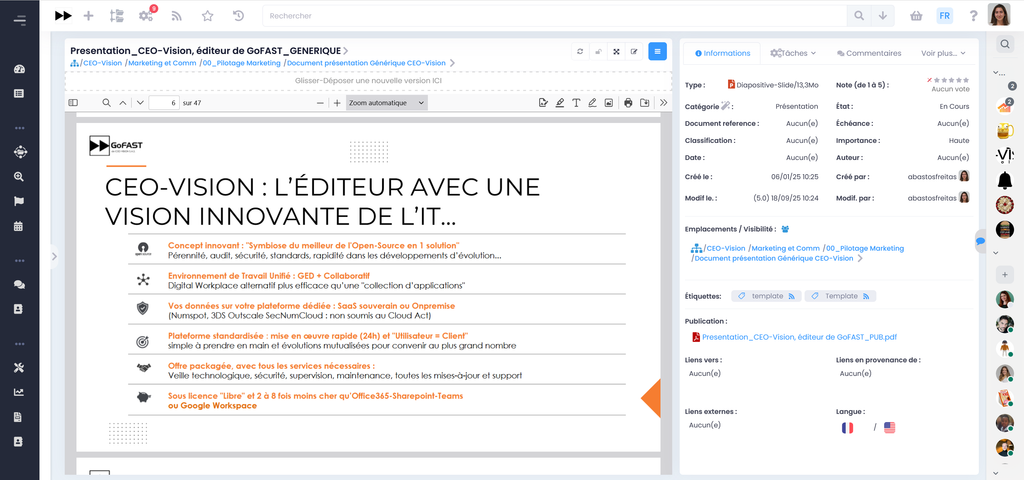Switch to the Commentaires tab
The height and width of the screenshot is (480, 1024).
[869, 53]
